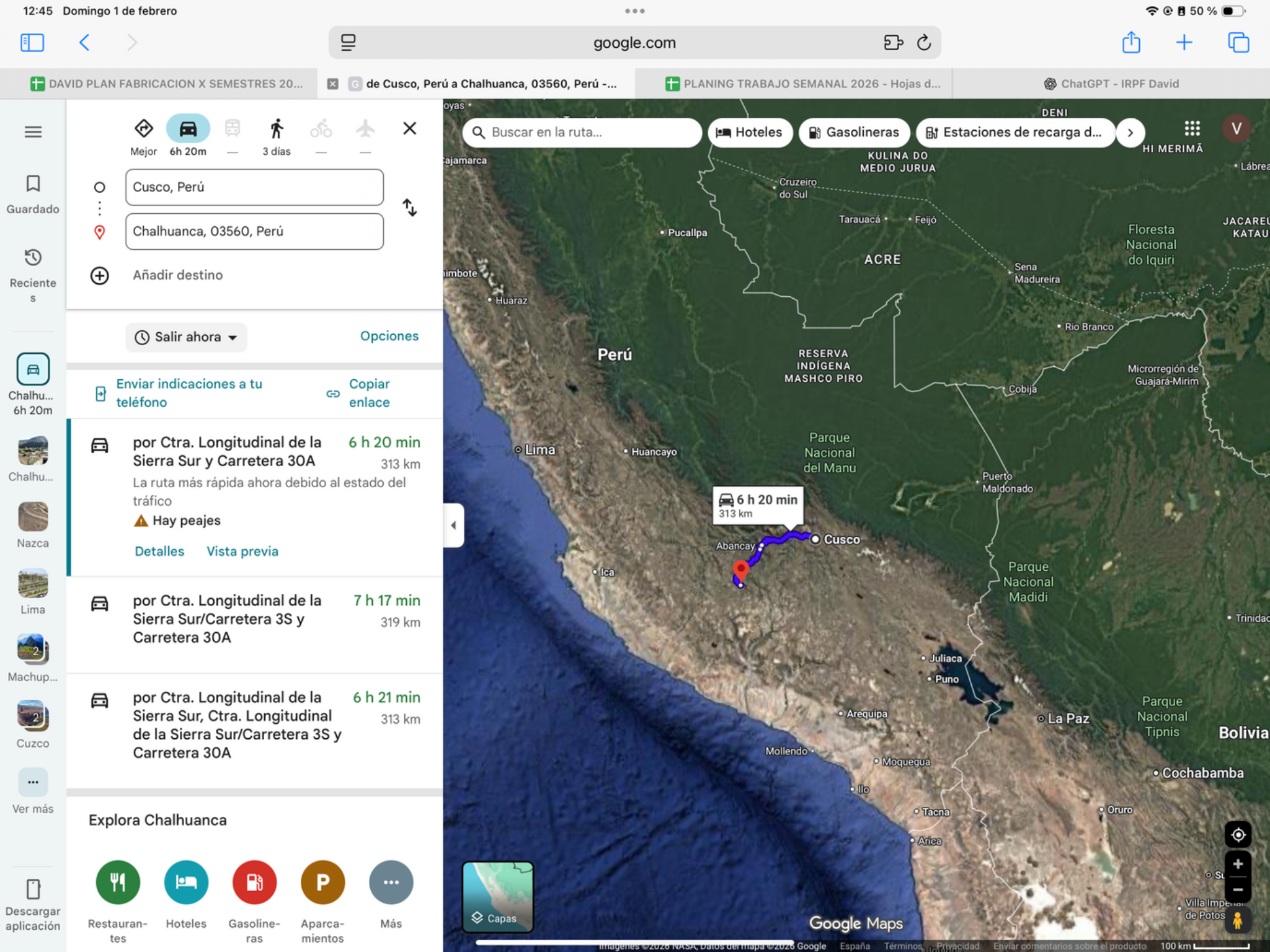
Task: Switch to ChatGPT - IRPF David tab
Action: 1111,84
